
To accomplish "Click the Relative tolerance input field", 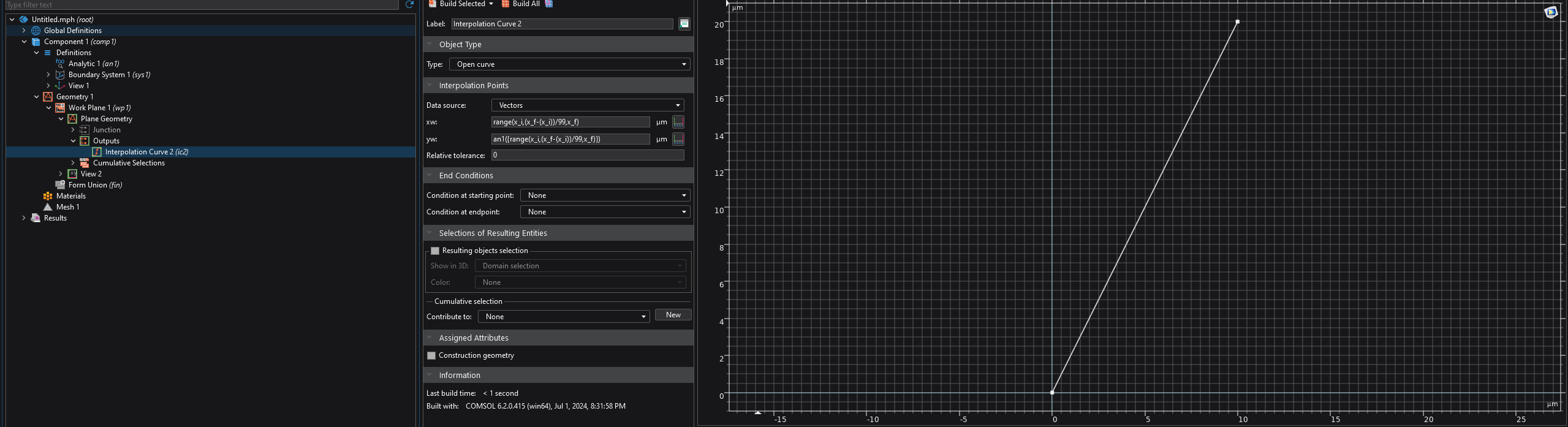I will point(587,156).
